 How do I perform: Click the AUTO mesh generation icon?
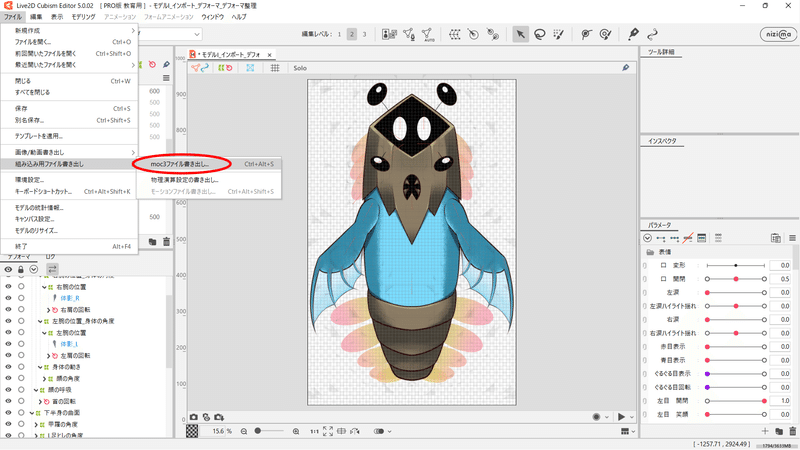point(428,34)
